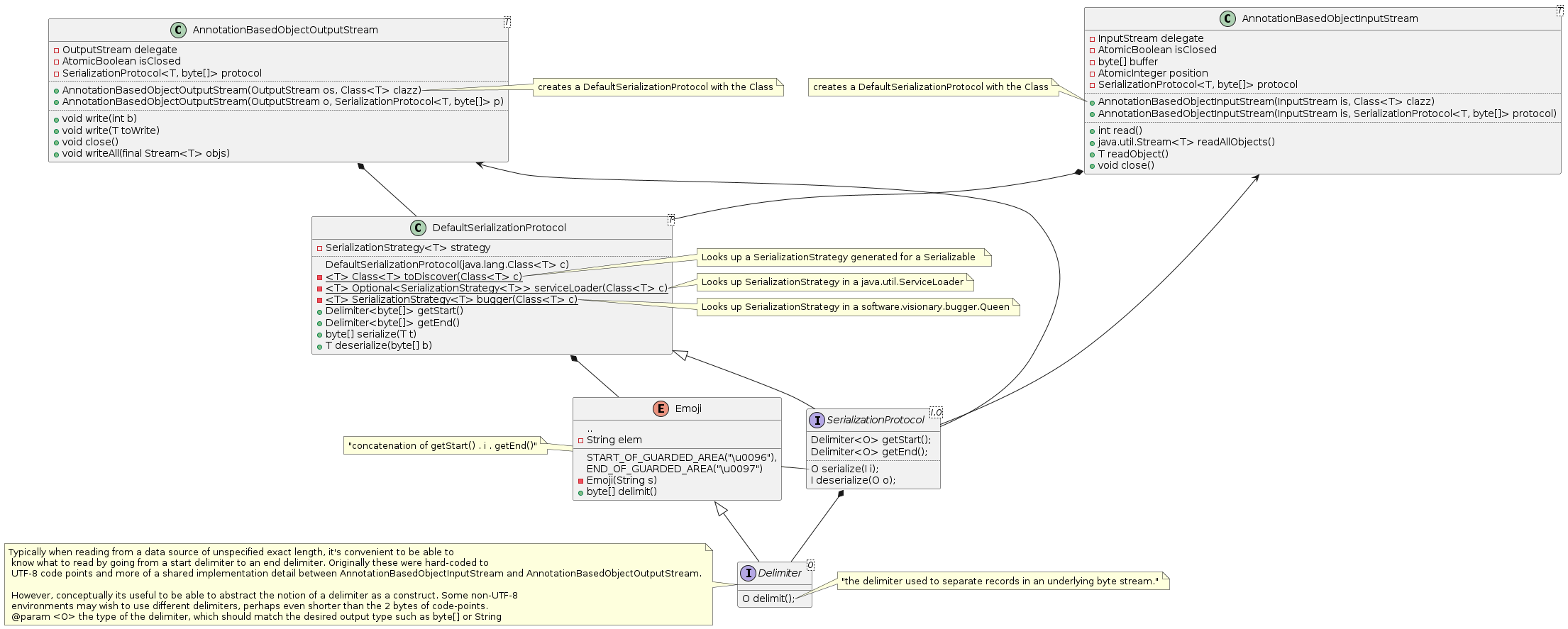Image resolution: width=1568 pixels, height=629 pixels.
Task: Select the DefaultSerializationProtocol class title
Action: [x=499, y=228]
